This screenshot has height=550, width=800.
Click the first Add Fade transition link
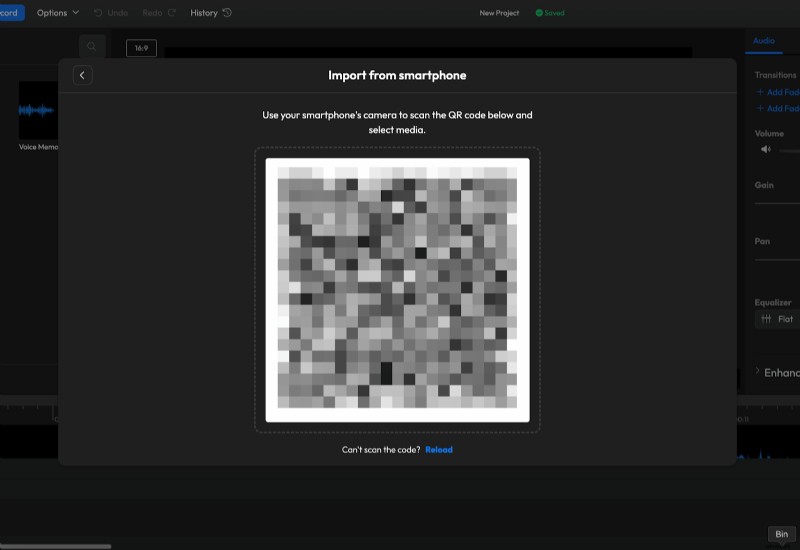pos(778,92)
